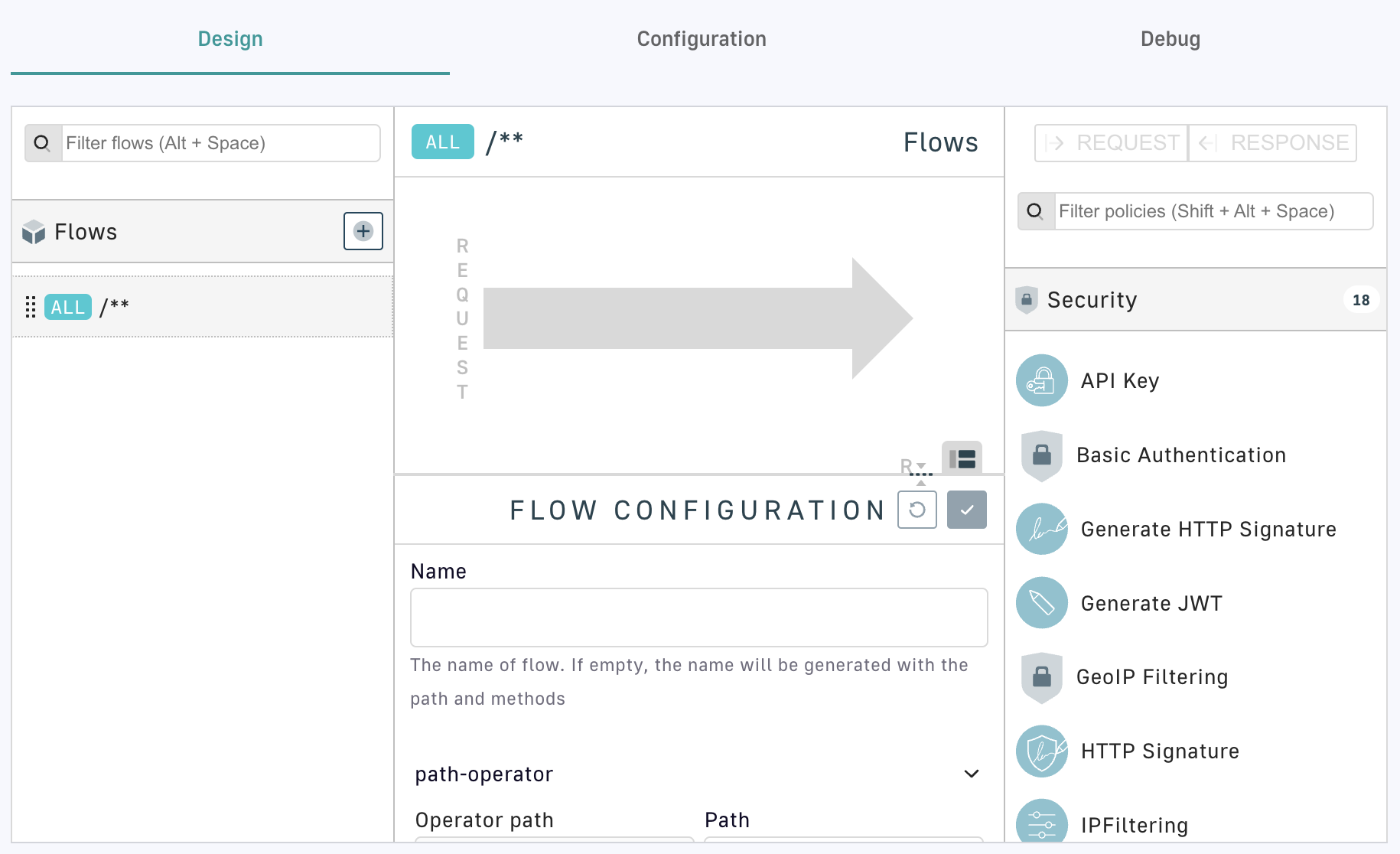Click the add flow plus icon
1400x854 pixels.
click(363, 231)
